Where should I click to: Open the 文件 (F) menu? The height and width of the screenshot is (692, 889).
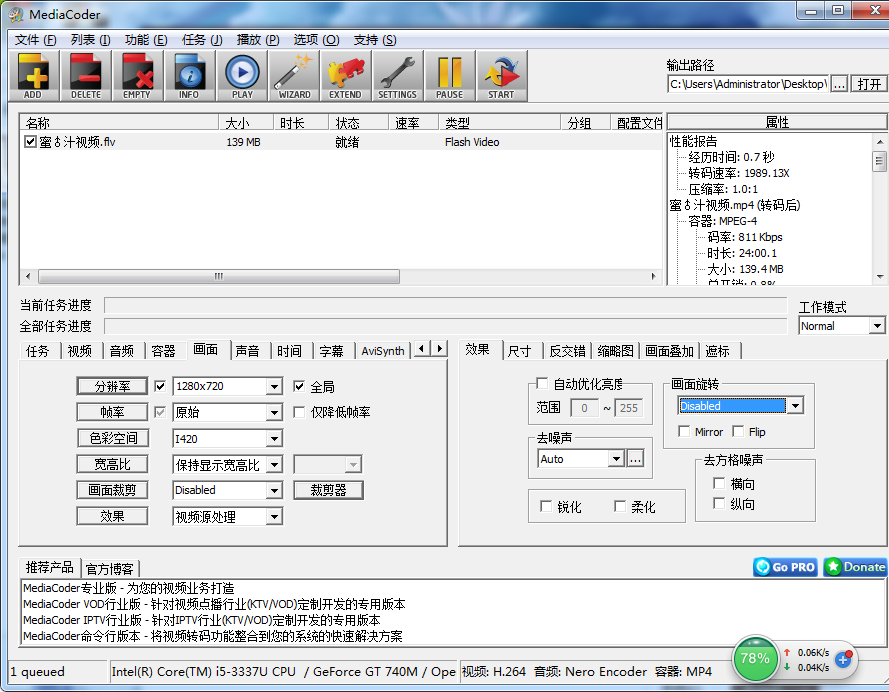click(36, 40)
